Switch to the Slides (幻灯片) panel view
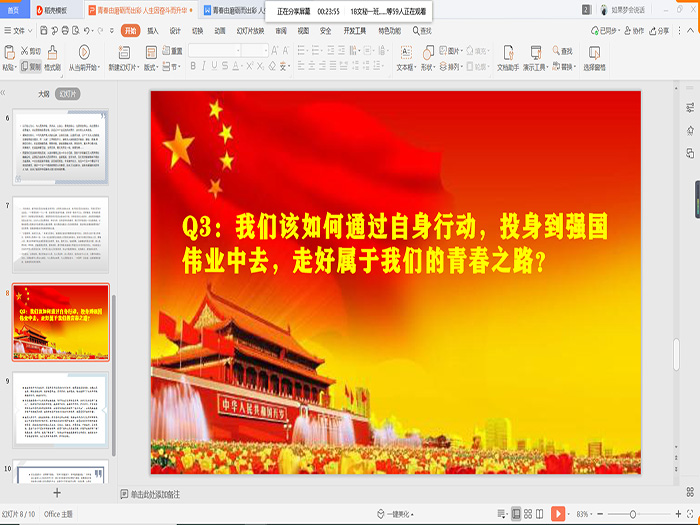Screen dimensions: 700x525 [x=67, y=93]
